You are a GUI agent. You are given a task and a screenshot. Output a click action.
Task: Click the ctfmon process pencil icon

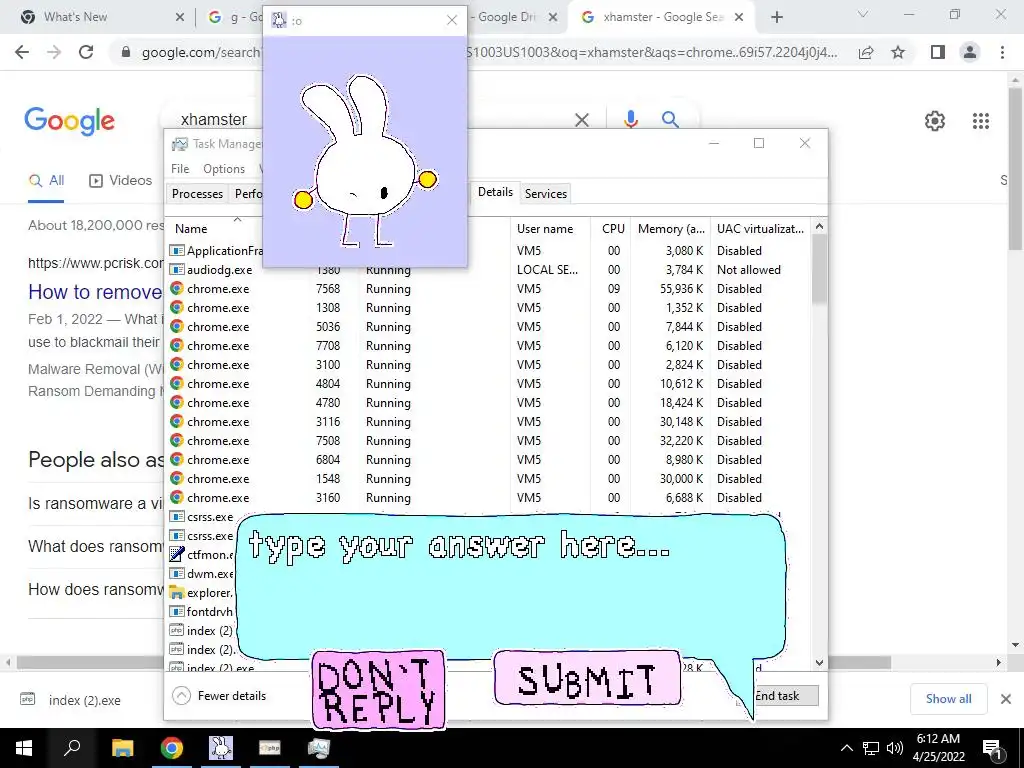pos(176,554)
